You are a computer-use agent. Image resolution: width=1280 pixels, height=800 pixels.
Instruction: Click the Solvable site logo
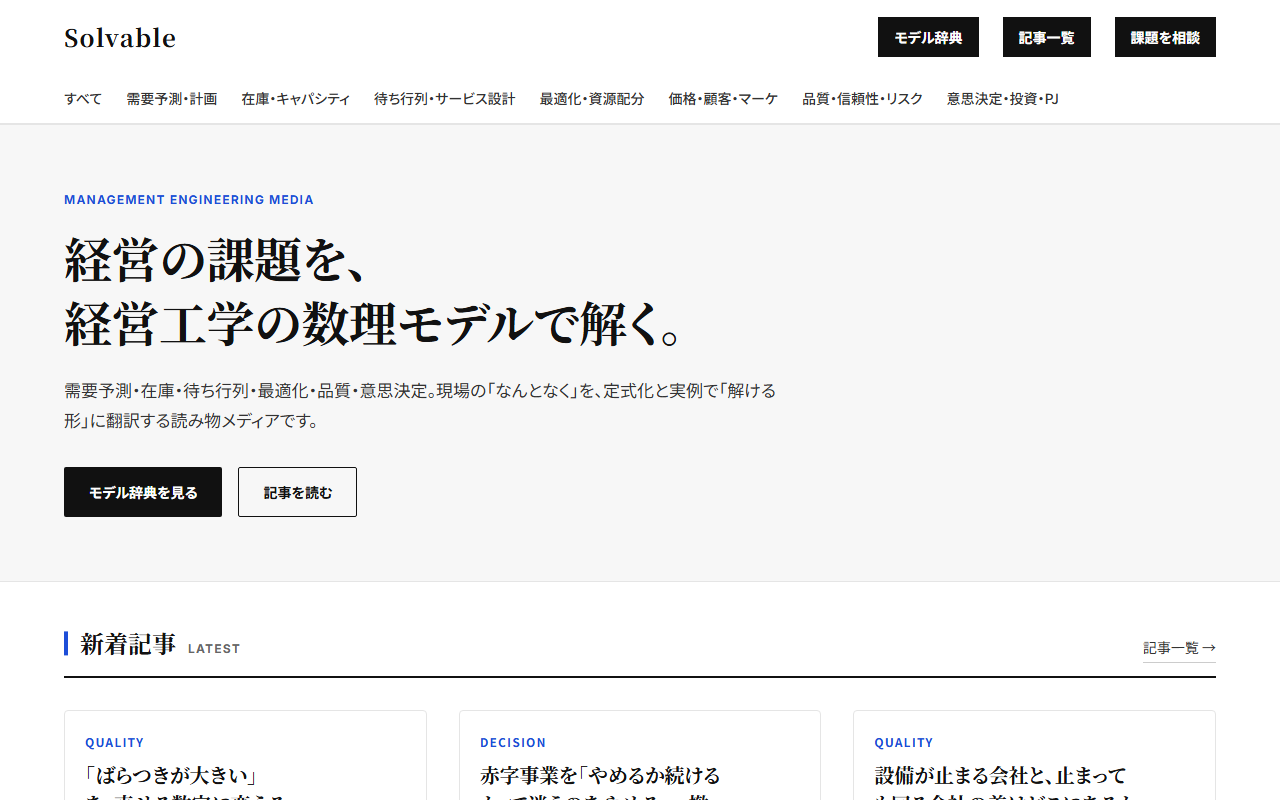(x=120, y=38)
